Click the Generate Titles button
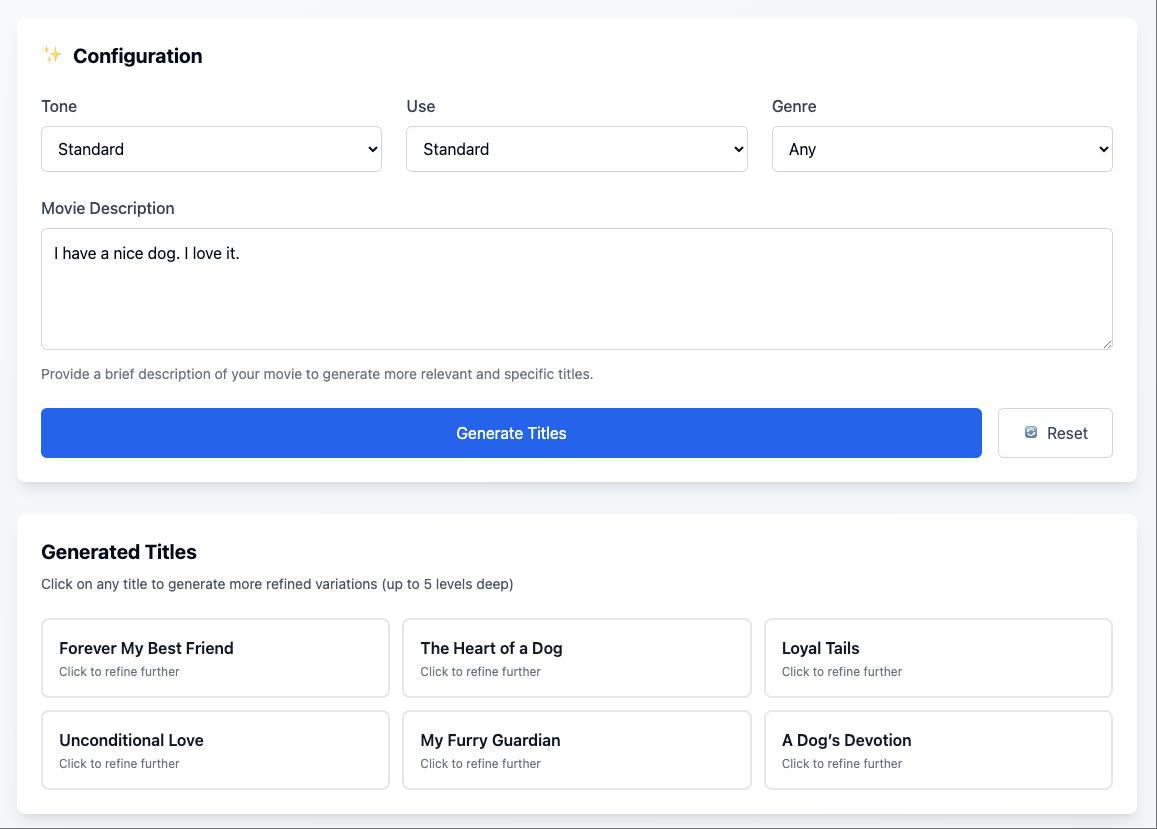 pyautogui.click(x=511, y=433)
